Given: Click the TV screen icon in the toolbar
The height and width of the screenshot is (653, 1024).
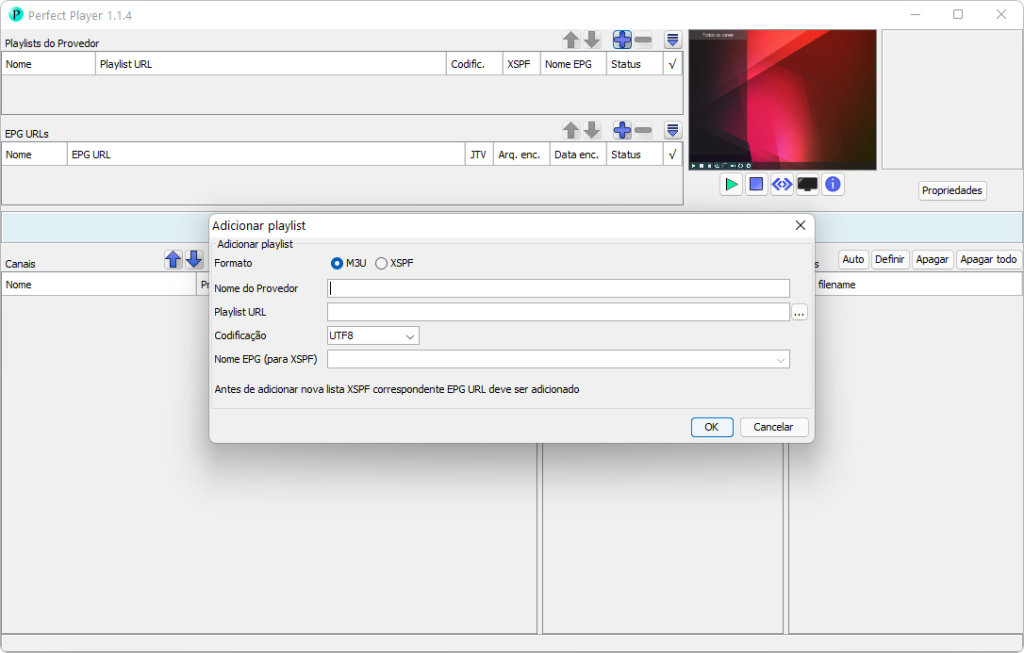Looking at the screenshot, I should point(806,184).
